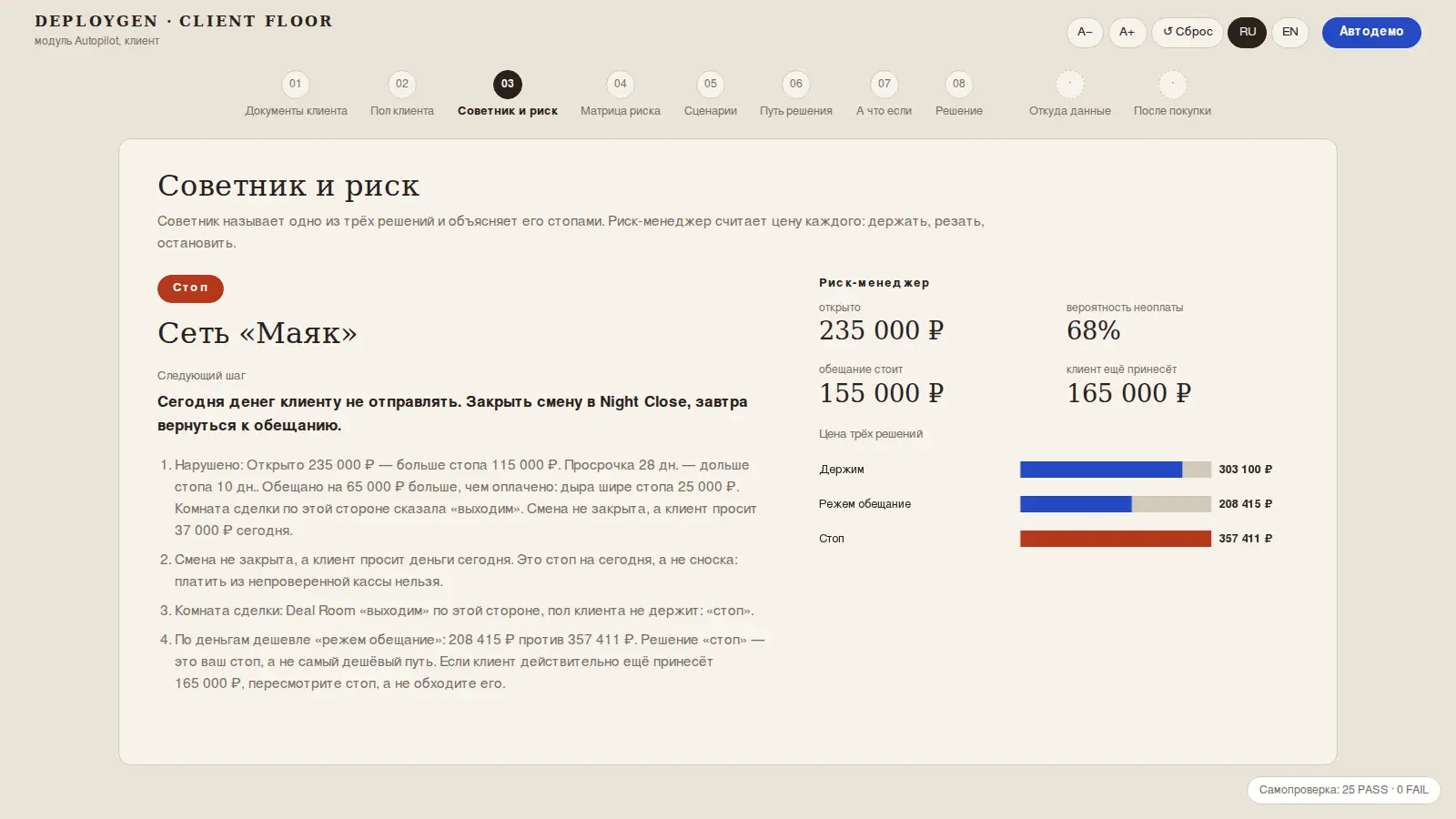
Task: Click the Риск-менеджер panel title
Action: click(875, 283)
